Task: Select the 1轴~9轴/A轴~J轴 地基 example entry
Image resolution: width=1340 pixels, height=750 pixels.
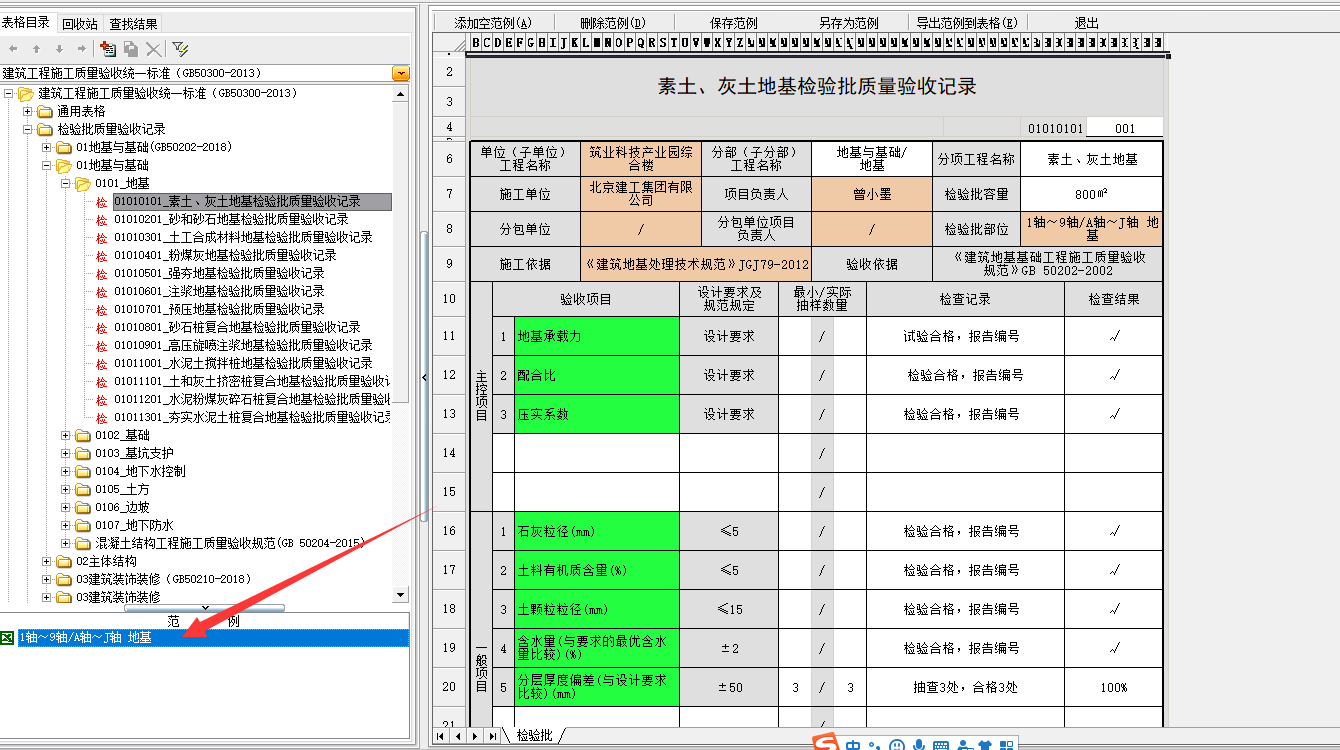Action: (213, 637)
